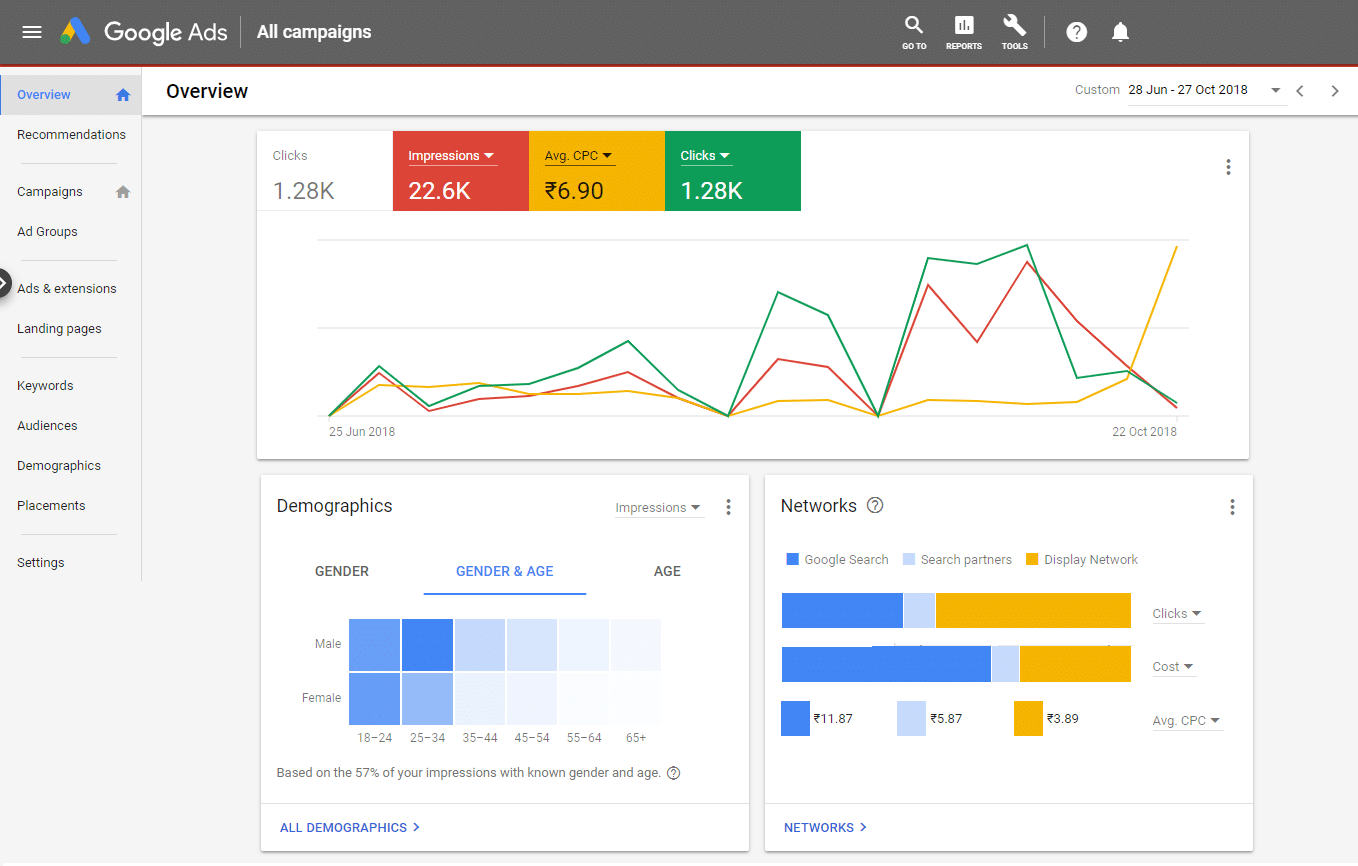Click help icon beside known gender note
The height and width of the screenshot is (866, 1358).
click(x=673, y=773)
